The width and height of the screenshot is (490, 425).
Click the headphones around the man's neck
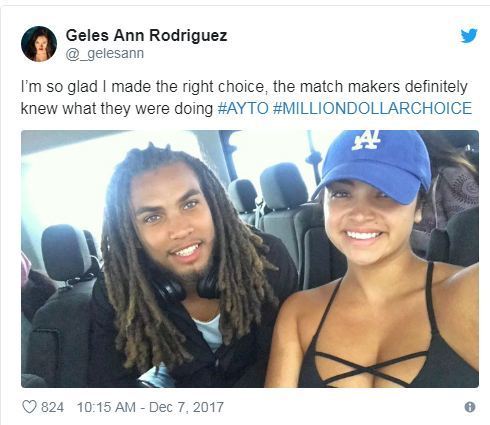click(187, 286)
